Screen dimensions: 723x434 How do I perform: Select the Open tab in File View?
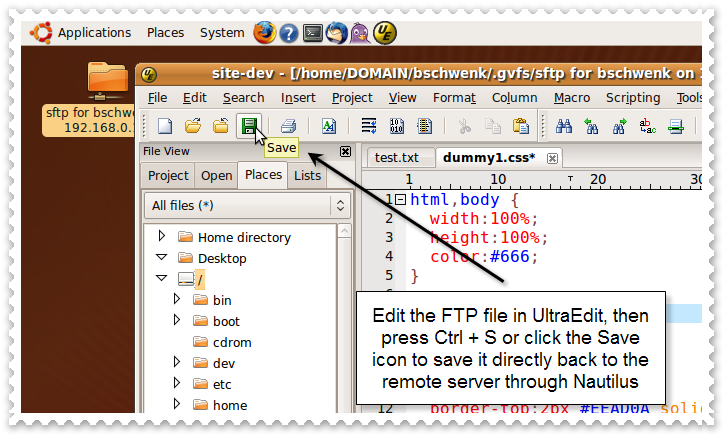216,176
